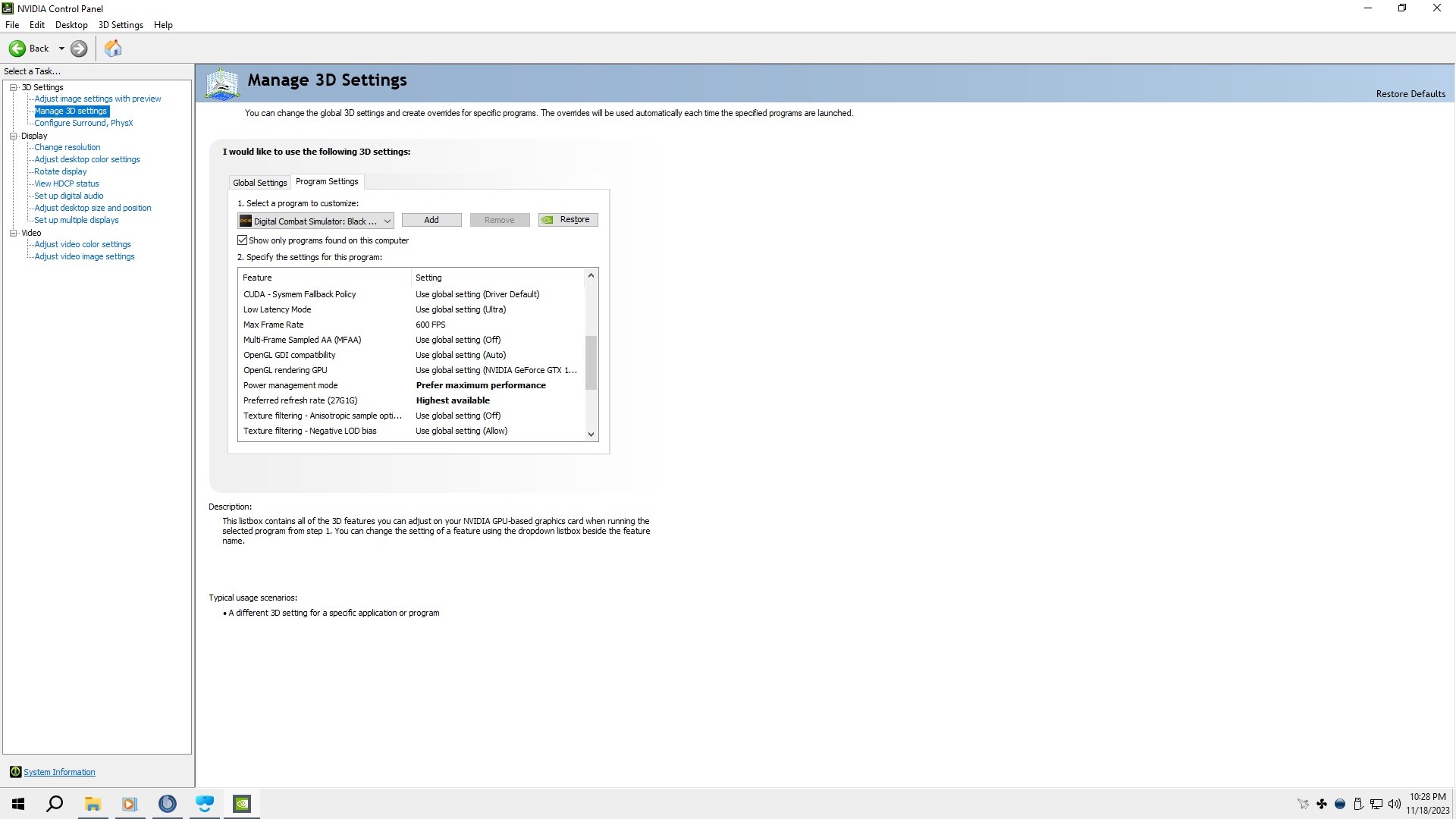The height and width of the screenshot is (819, 1456).
Task: Click the Restore button
Action: [568, 220]
